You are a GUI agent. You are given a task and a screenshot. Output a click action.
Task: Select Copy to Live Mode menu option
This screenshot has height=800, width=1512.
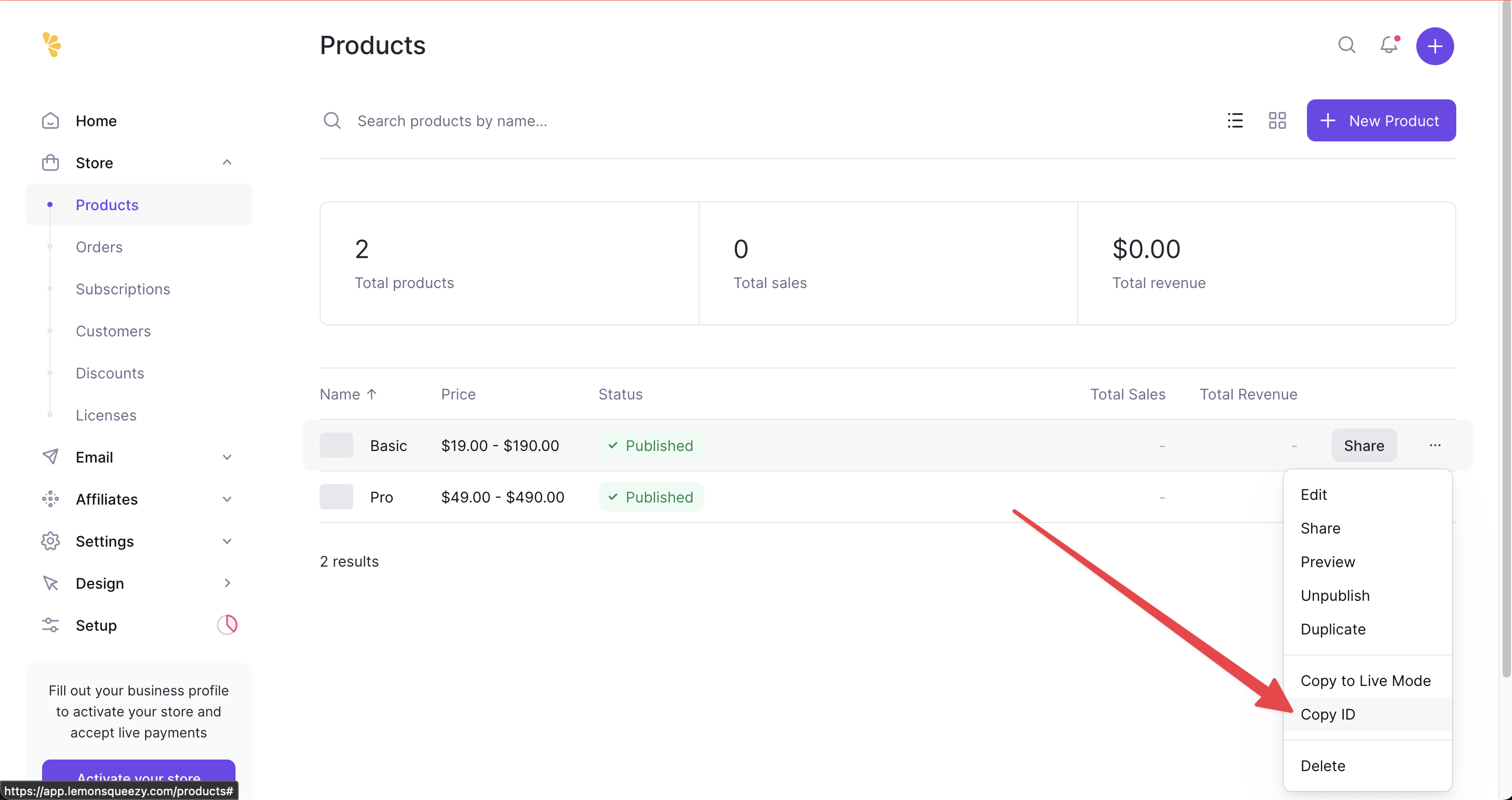point(1366,680)
